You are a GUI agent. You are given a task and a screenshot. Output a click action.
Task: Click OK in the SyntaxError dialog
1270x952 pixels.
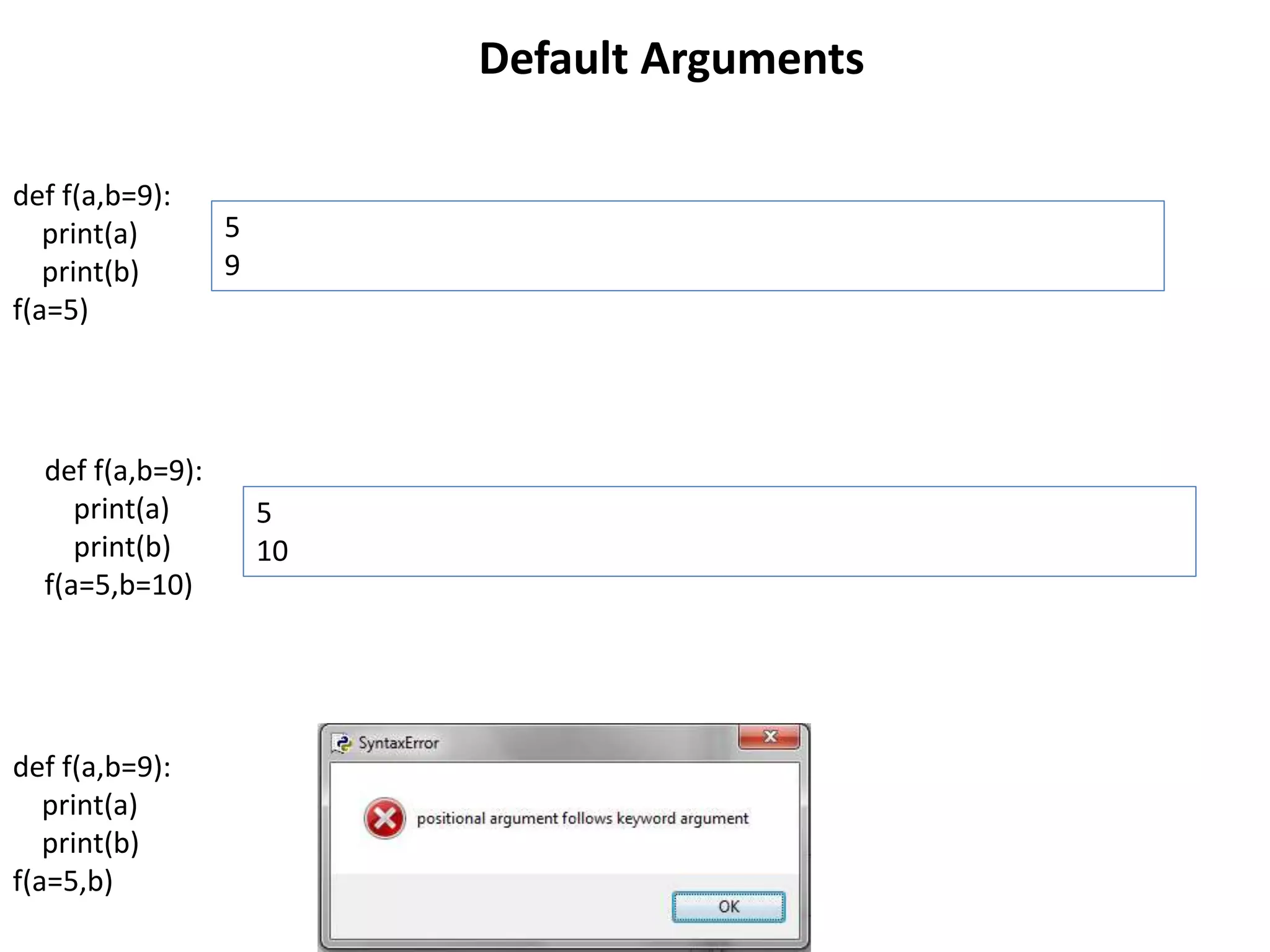[728, 907]
